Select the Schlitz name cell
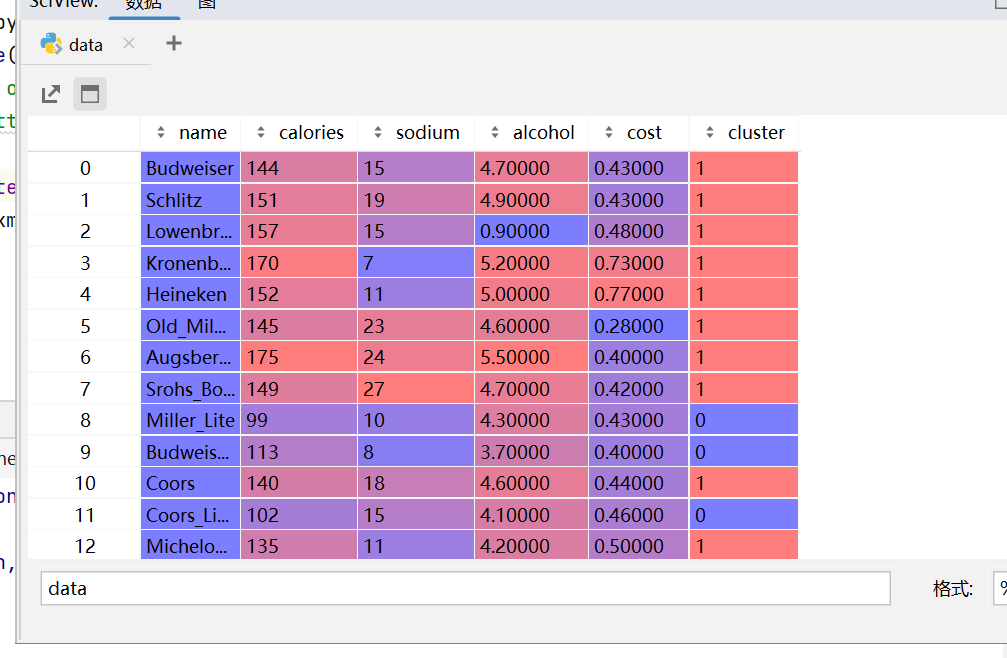The width and height of the screenshot is (1007, 658). (191, 200)
